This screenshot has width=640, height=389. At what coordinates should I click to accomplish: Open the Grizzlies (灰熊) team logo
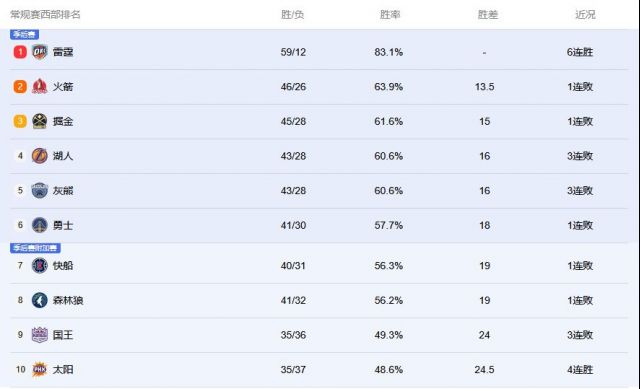[x=40, y=191]
